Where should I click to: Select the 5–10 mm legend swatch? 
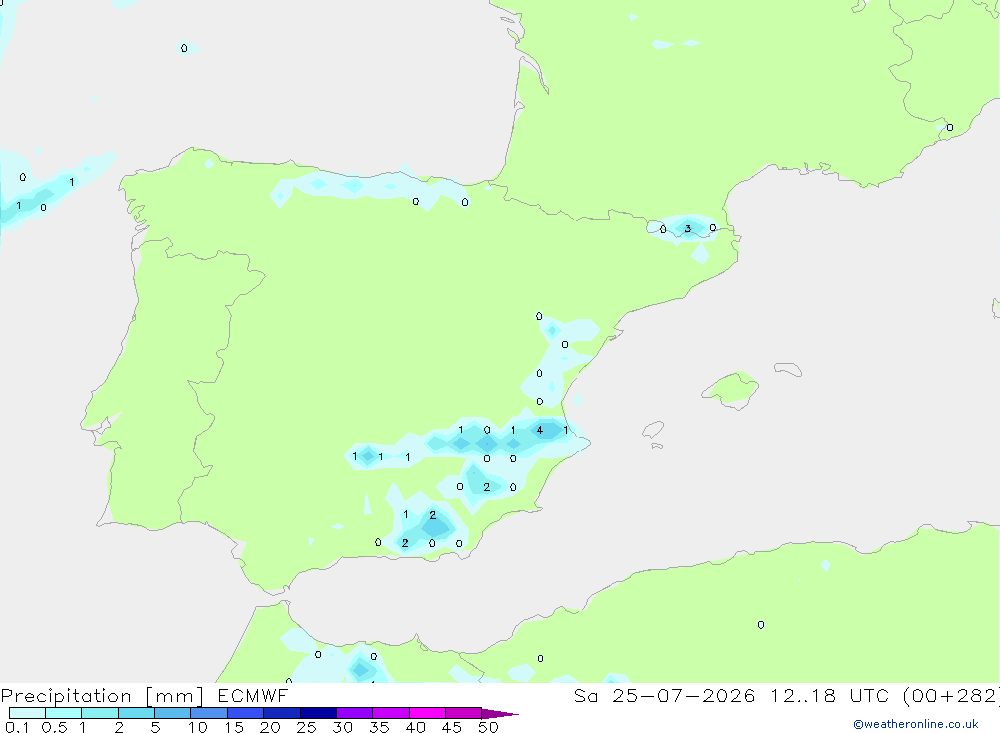click(x=173, y=713)
